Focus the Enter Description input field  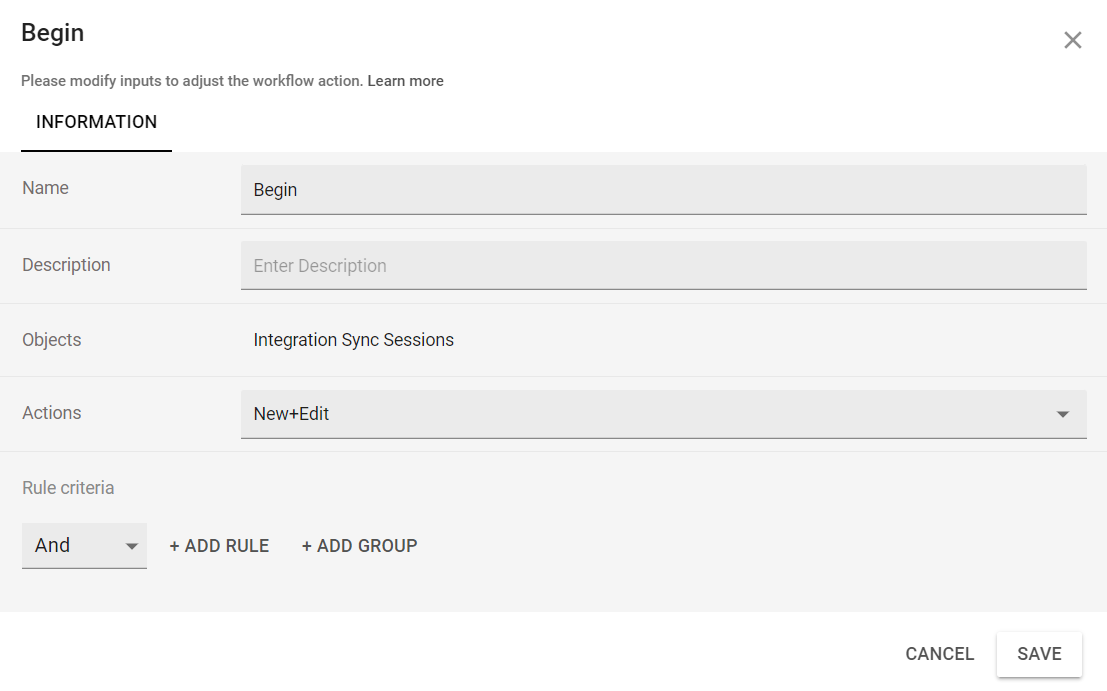[x=662, y=266]
